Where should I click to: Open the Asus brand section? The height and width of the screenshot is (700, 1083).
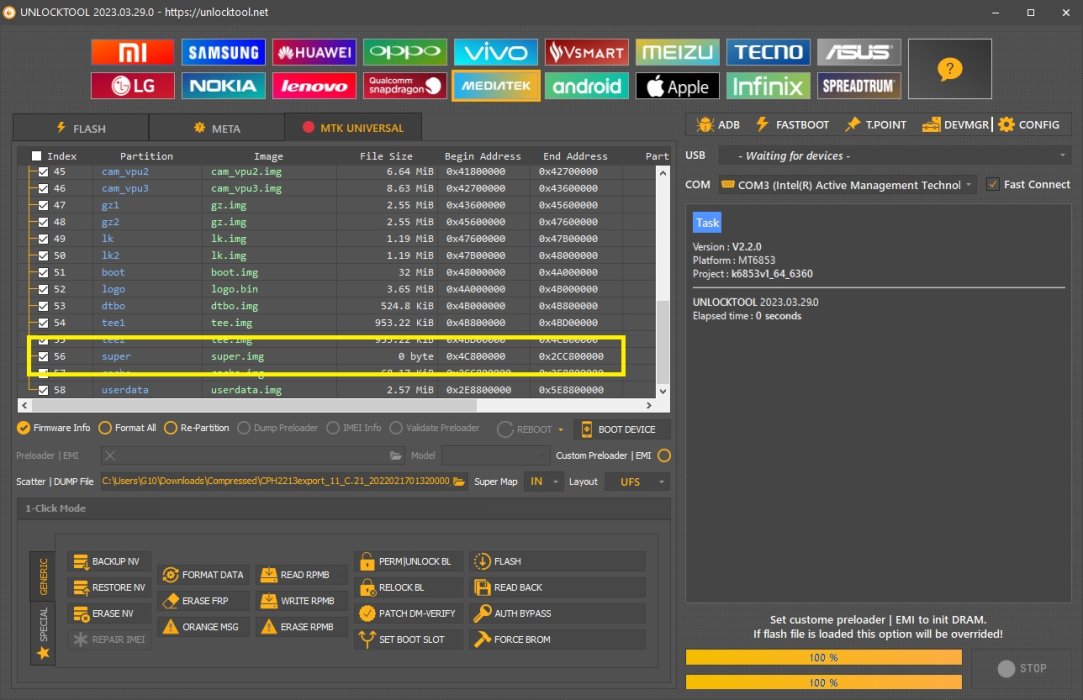859,52
